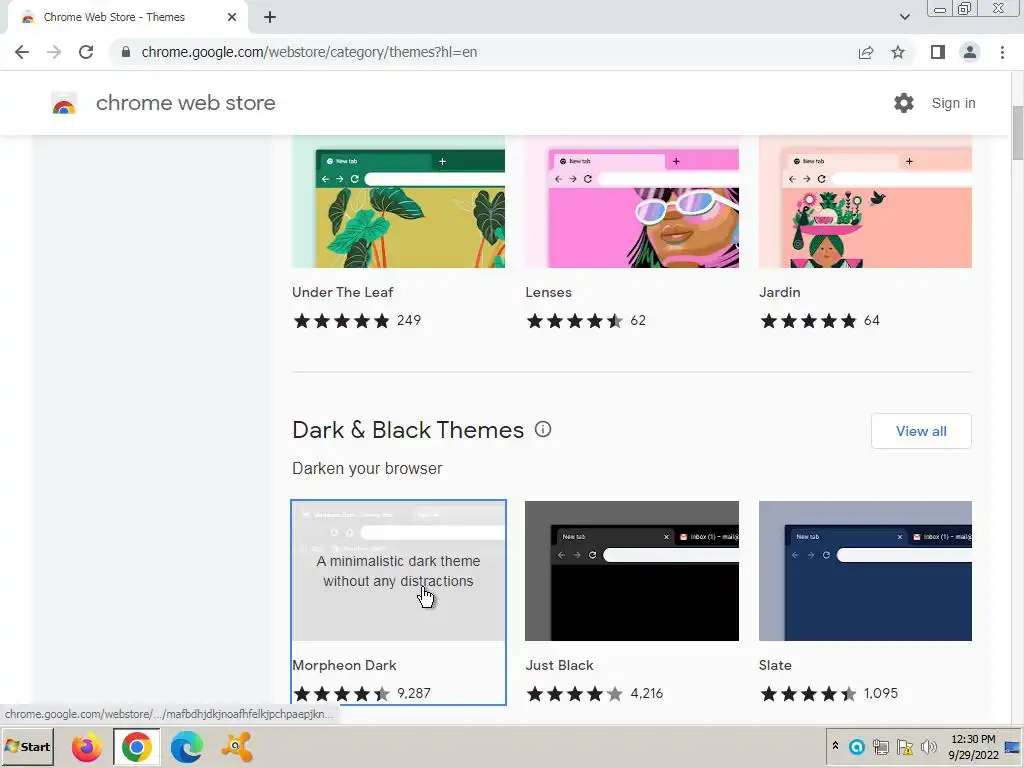Click the Slate theme title

point(775,665)
